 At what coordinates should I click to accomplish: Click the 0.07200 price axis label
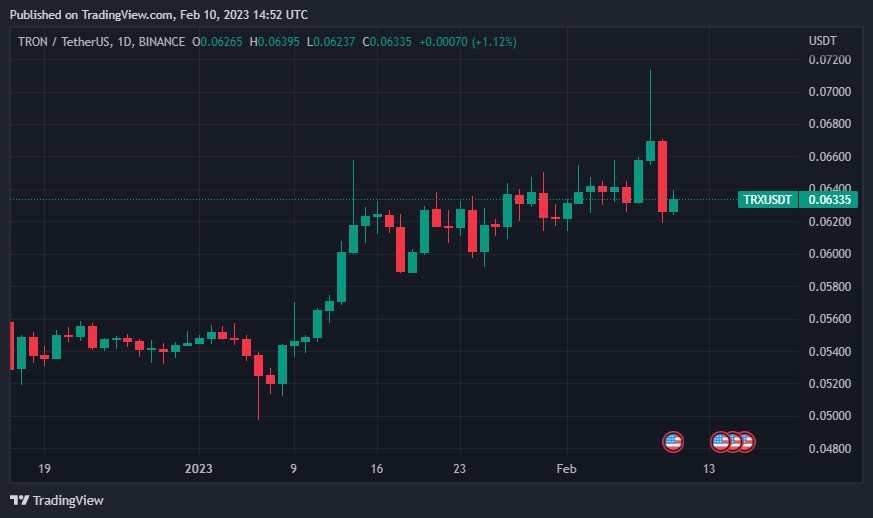point(830,60)
